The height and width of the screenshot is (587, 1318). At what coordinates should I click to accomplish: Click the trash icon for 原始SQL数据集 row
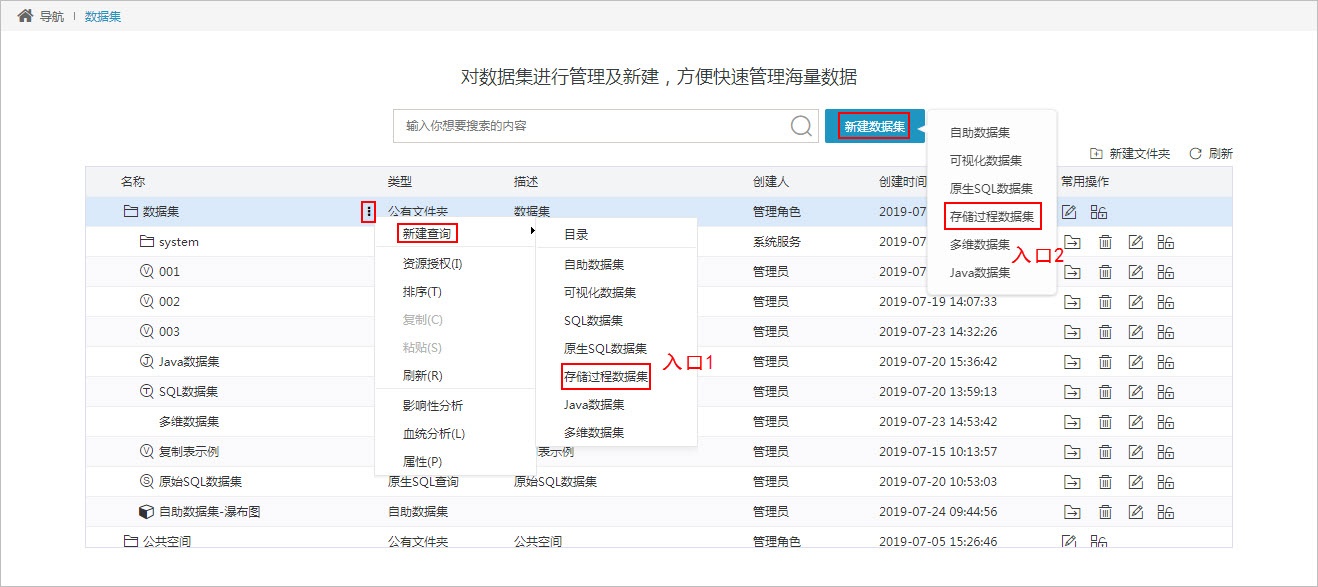[x=1105, y=482]
